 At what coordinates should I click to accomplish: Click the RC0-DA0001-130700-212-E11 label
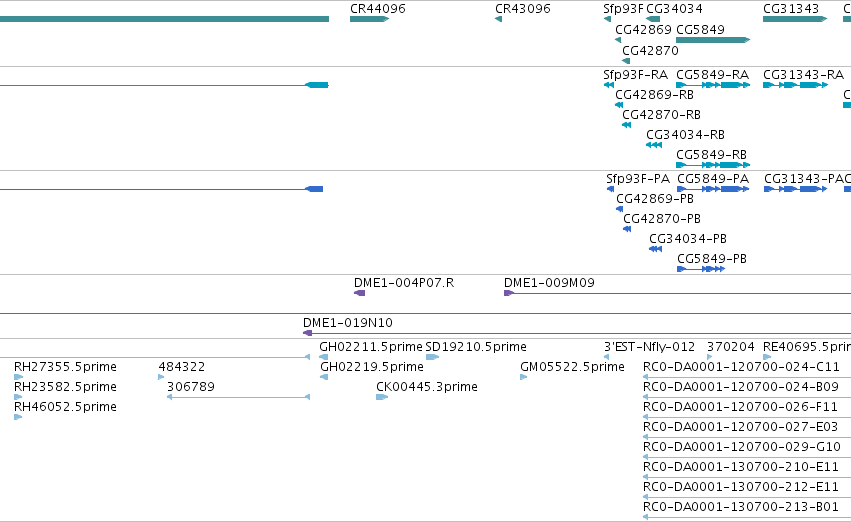click(741, 487)
